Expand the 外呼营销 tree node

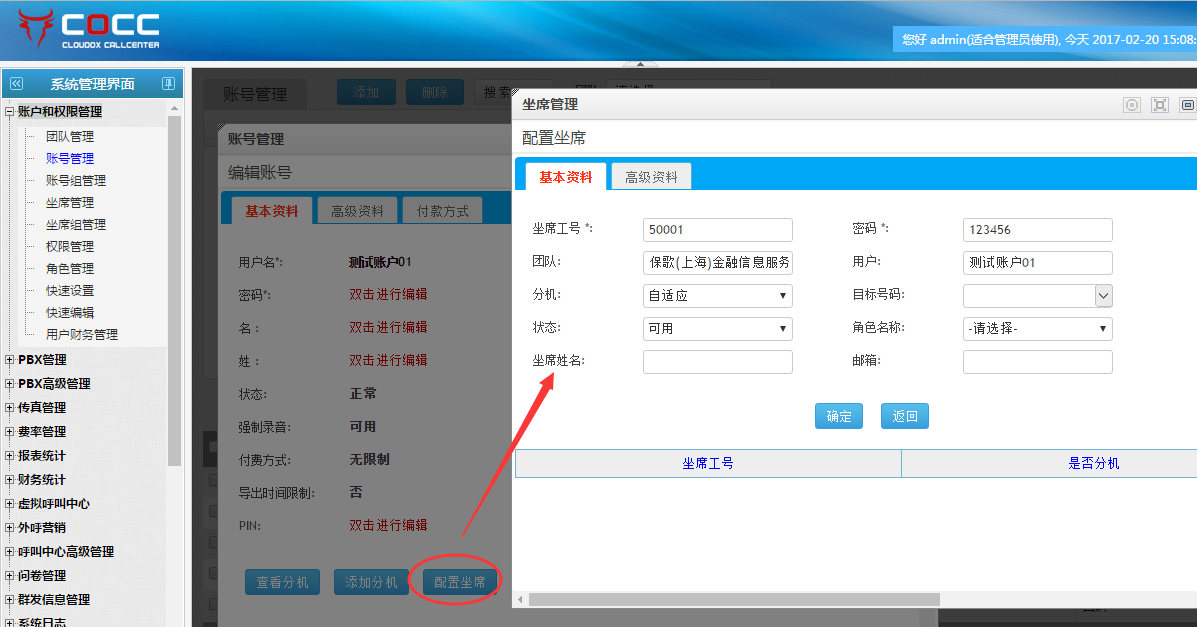tap(10, 528)
